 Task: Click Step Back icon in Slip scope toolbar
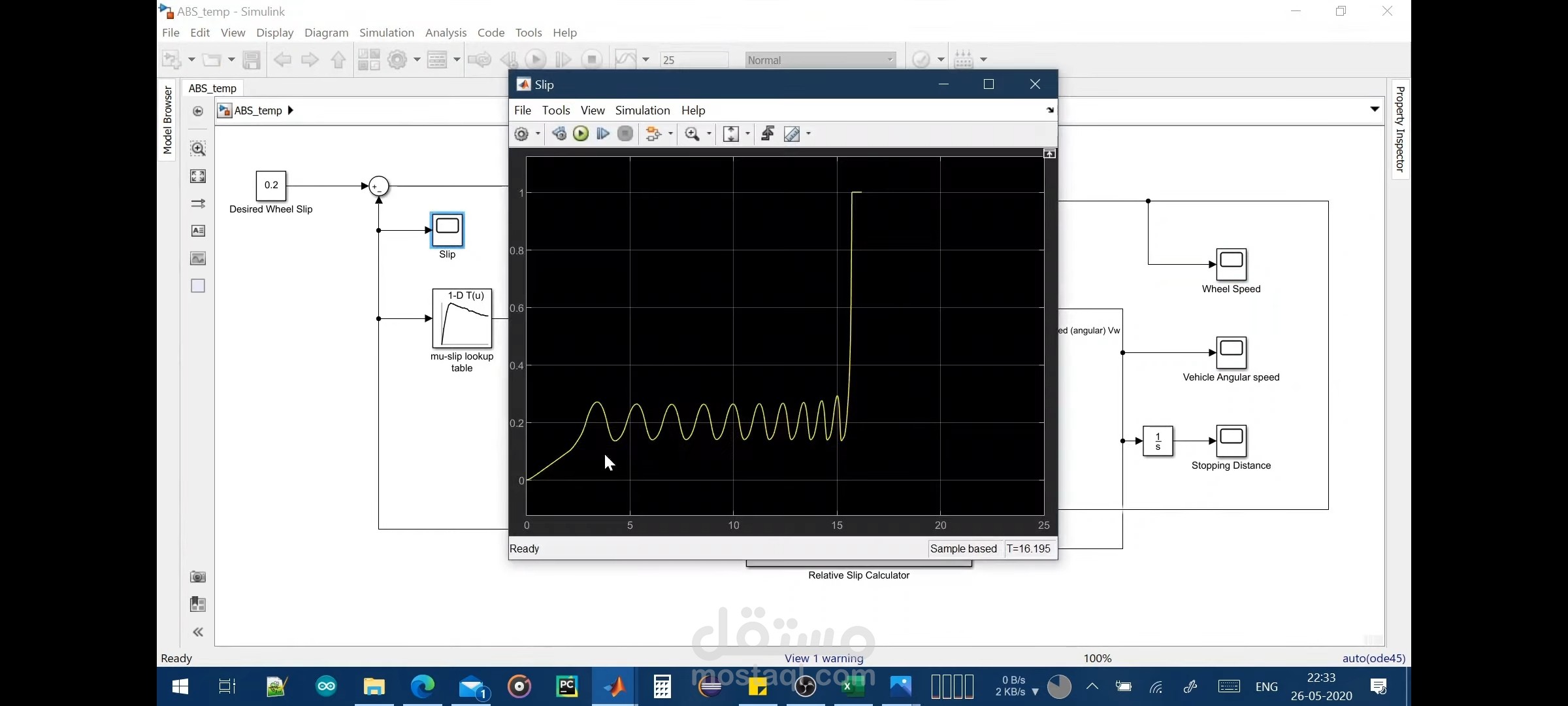pyautogui.click(x=559, y=134)
